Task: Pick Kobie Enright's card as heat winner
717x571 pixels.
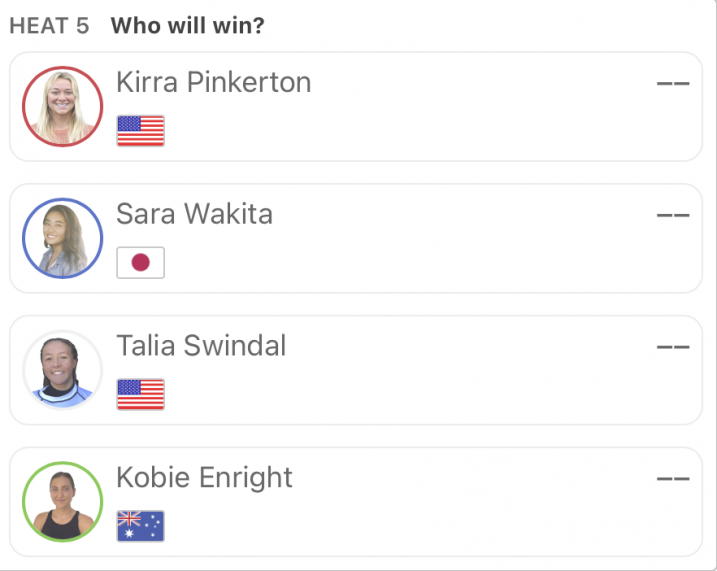Action: [x=356, y=502]
